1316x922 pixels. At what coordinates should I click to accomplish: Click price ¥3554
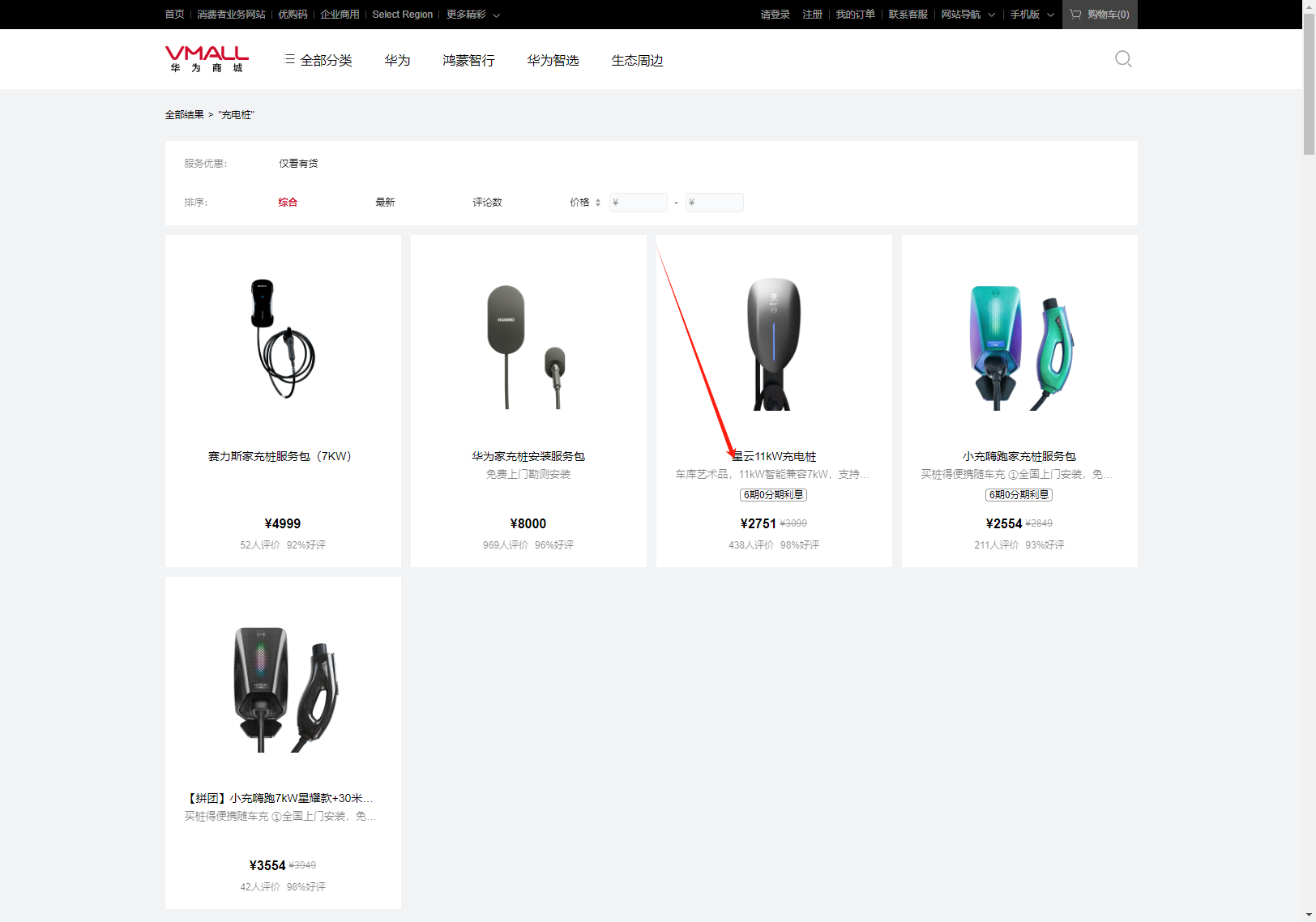coord(267,865)
